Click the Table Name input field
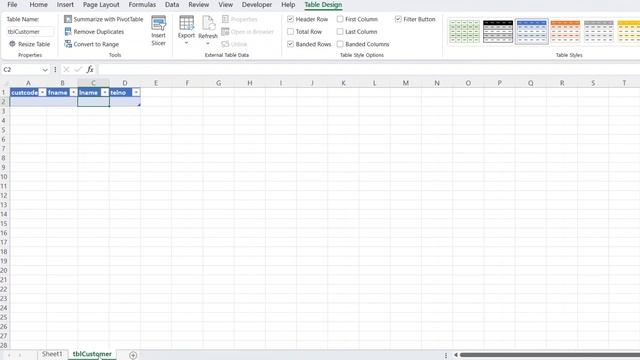Viewport: 640px width, 360px height. [x=30, y=31]
